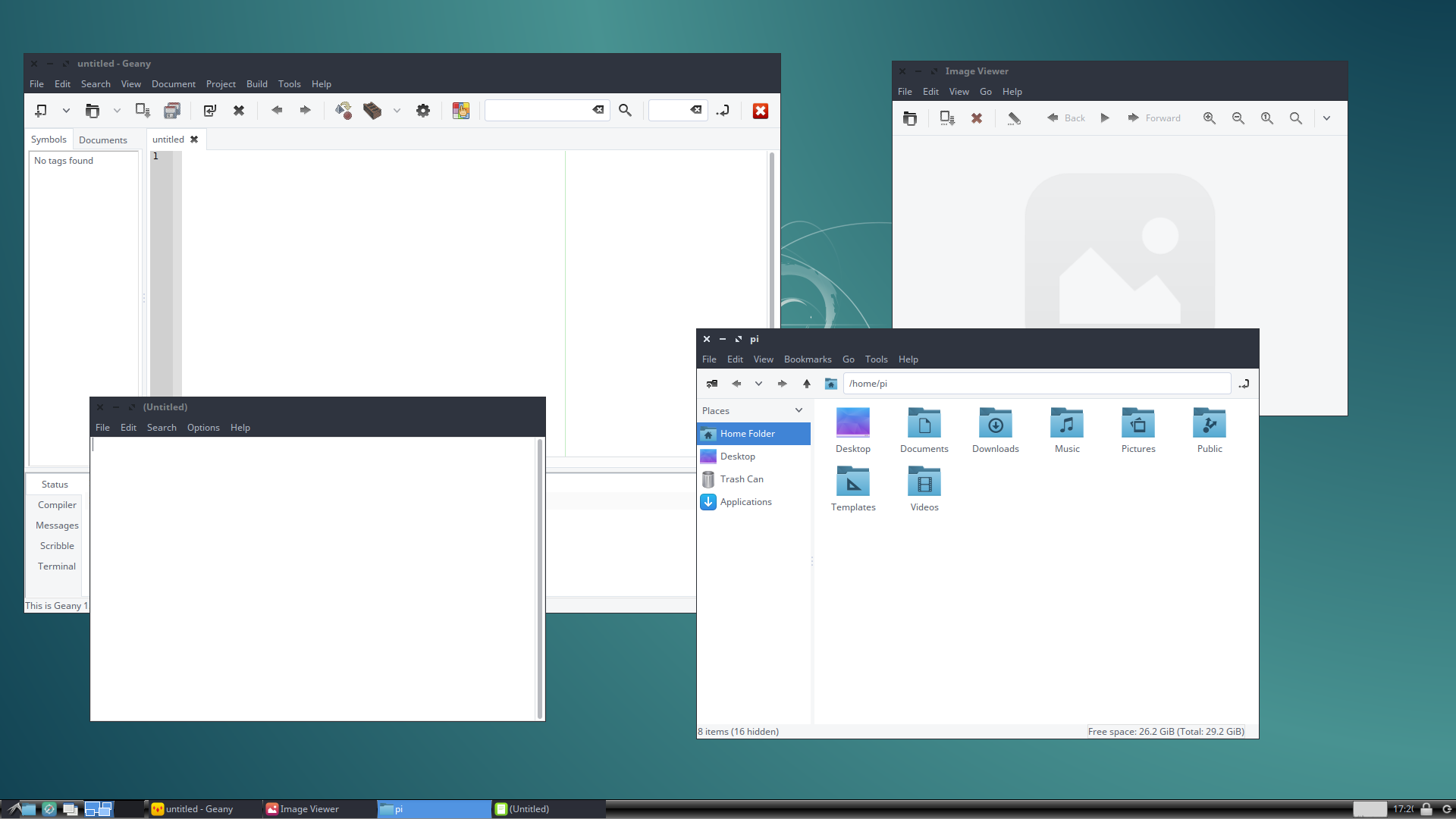Screen dimensions: 1456x819
Task: Switch to the Documents sidebar tab in Geany
Action: click(103, 140)
